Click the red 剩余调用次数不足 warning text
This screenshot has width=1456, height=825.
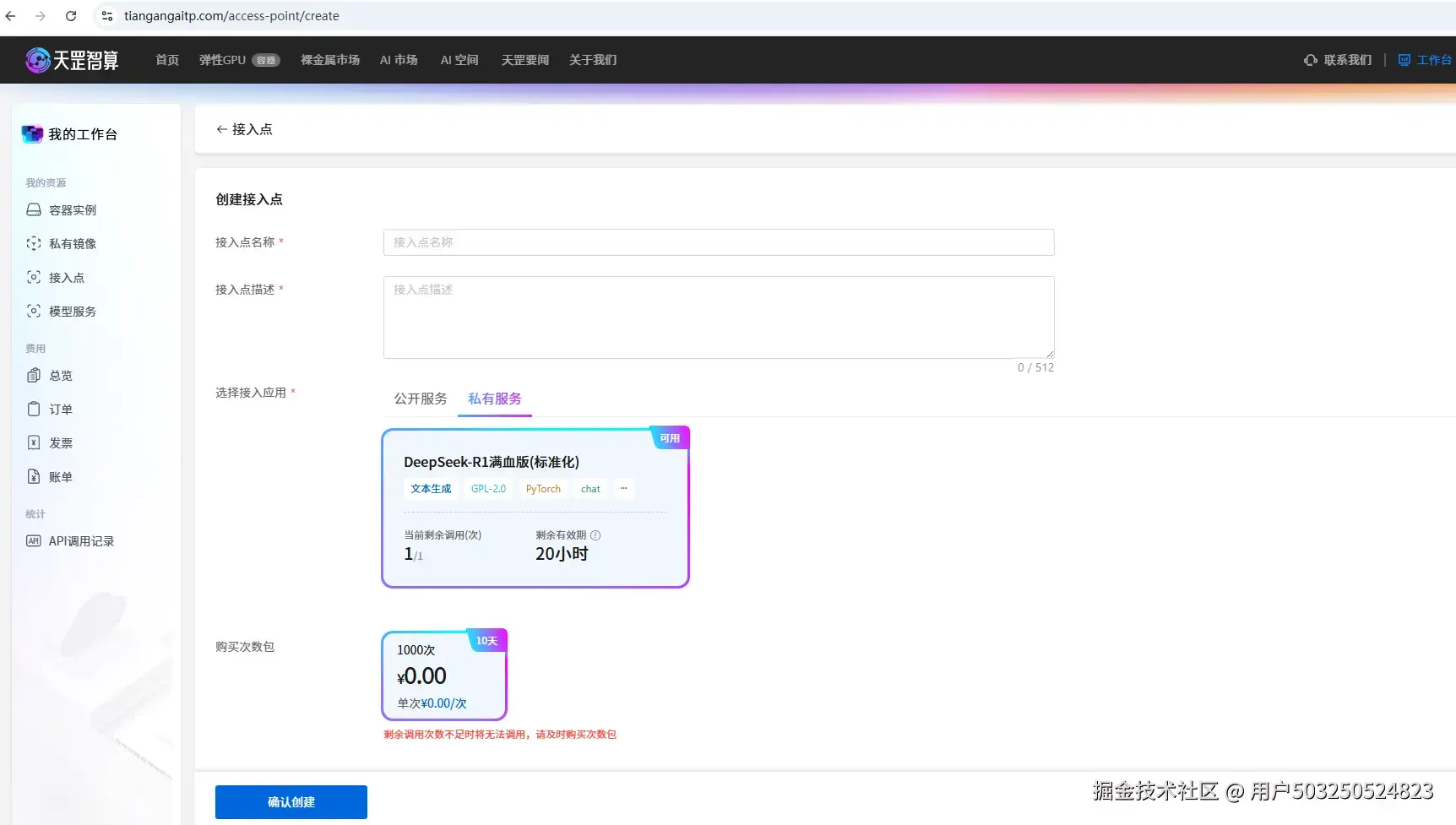(x=500, y=735)
